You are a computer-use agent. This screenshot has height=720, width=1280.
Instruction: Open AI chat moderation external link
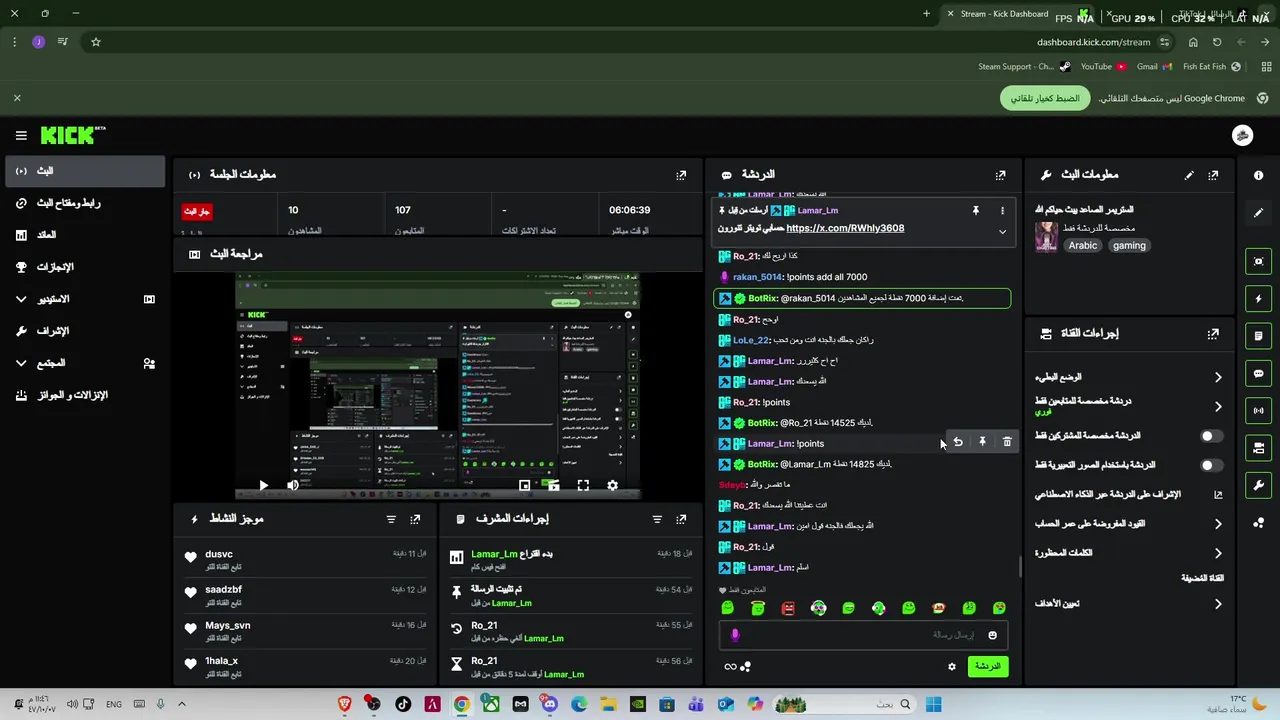pos(1218,494)
